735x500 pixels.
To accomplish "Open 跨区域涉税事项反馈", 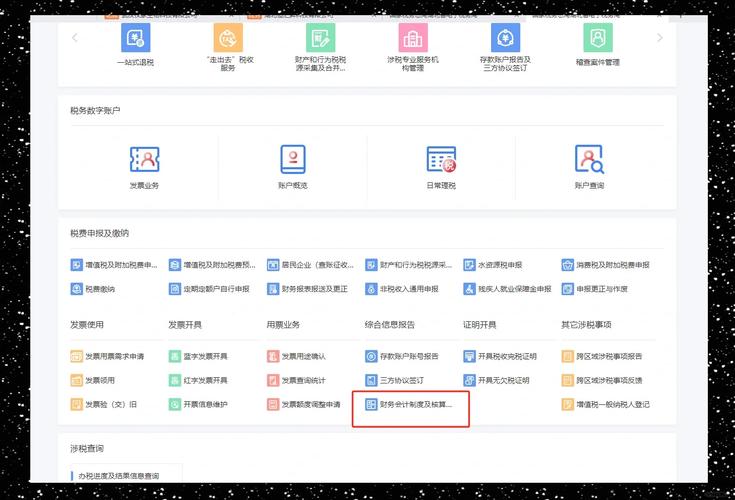I will (602, 380).
